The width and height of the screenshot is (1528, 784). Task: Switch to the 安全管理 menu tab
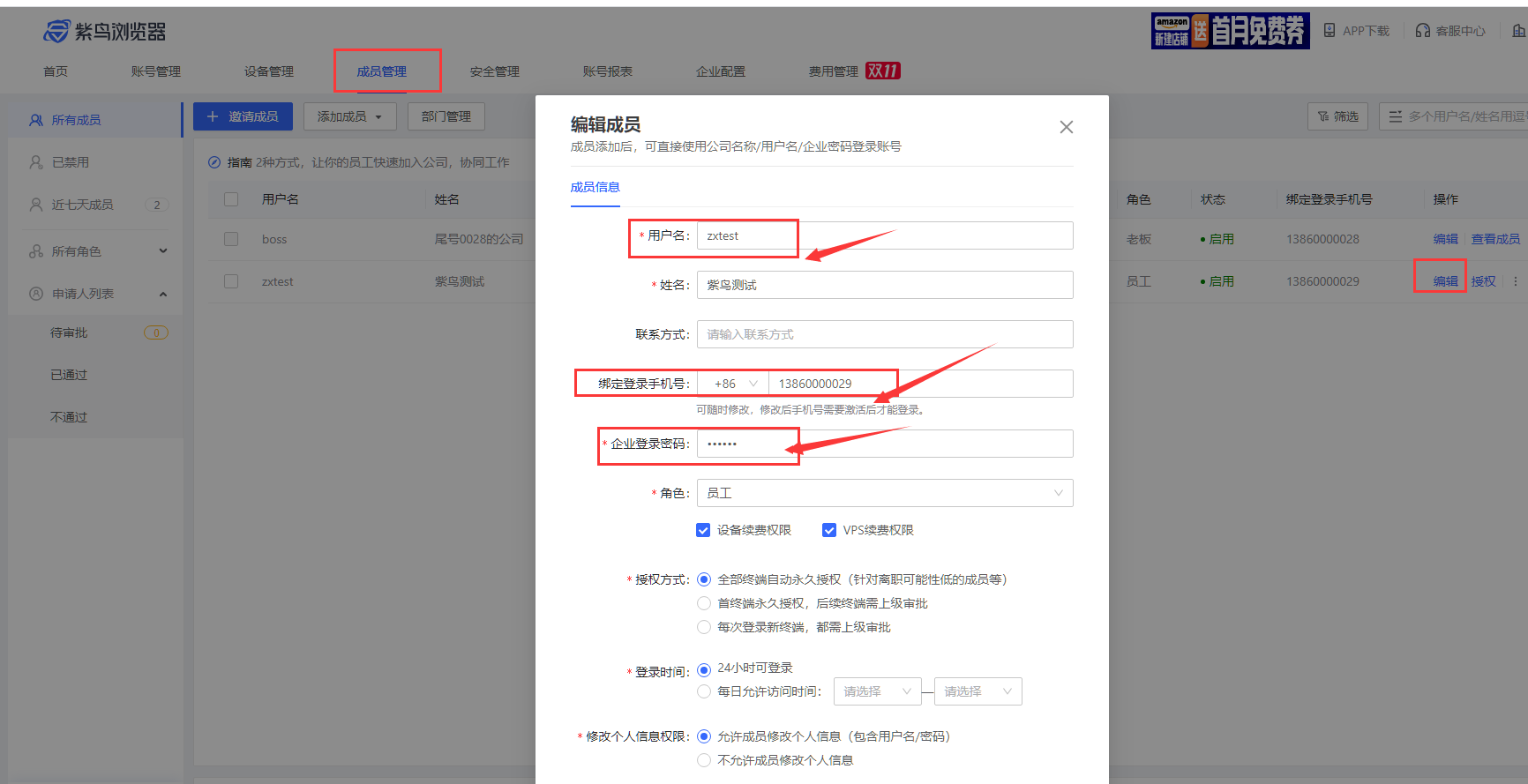[x=494, y=71]
